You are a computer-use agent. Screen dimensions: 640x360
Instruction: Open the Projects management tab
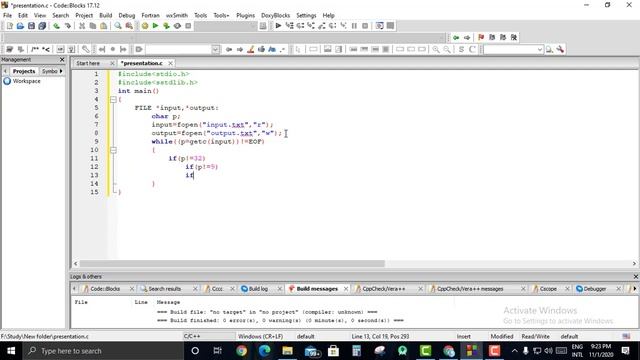(x=24, y=71)
